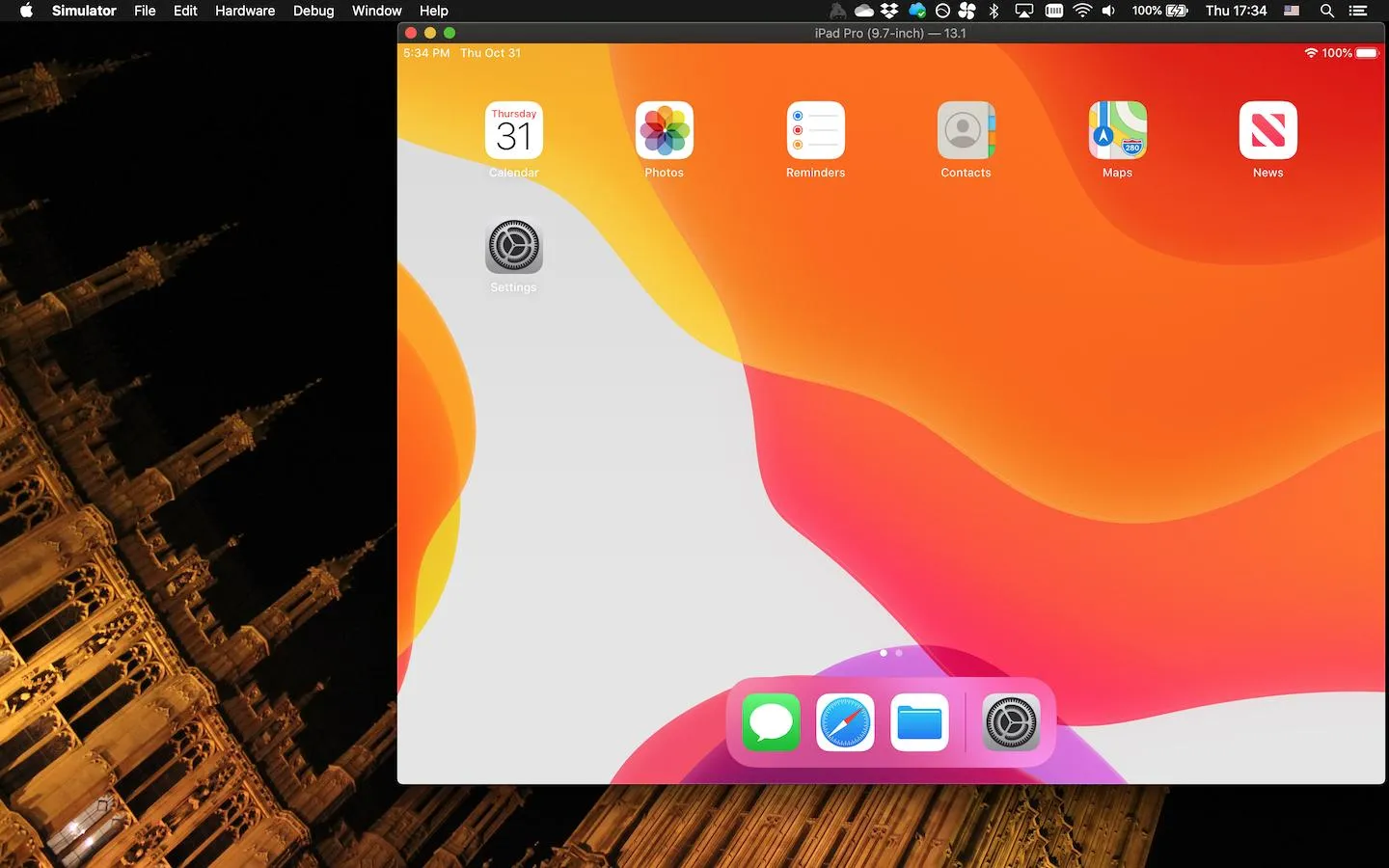Launch the Maps app
The width and height of the screenshot is (1389, 868).
click(1117, 130)
